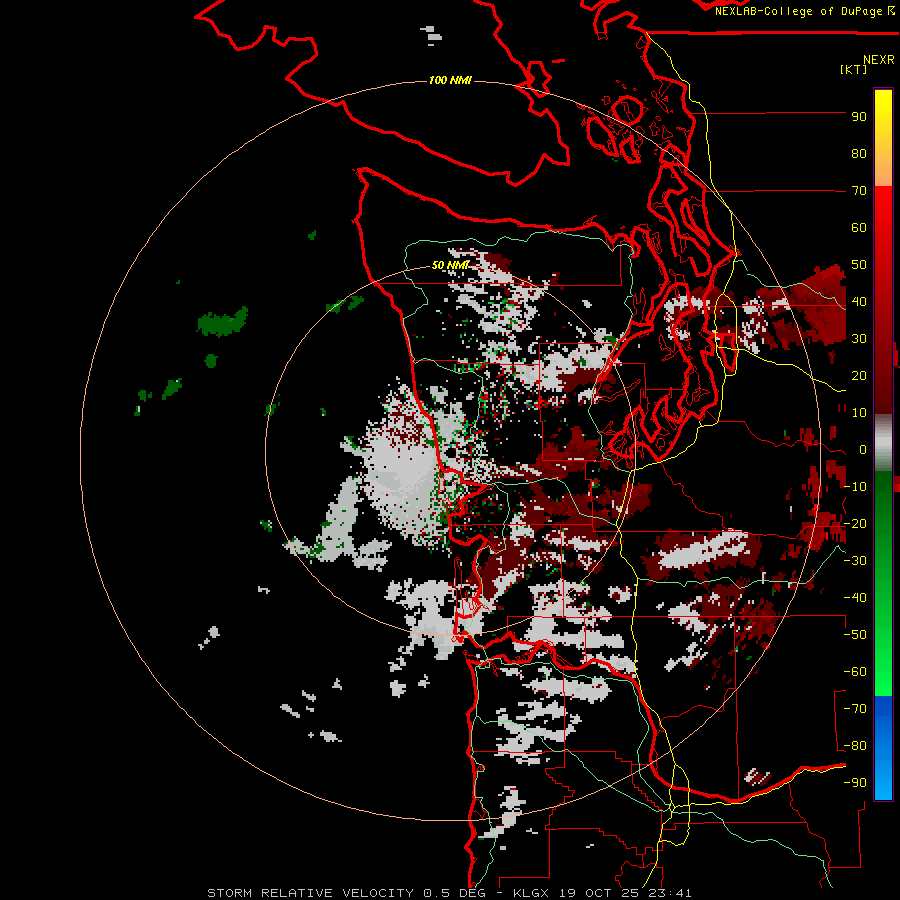Viewport: 900px width, 900px height.
Task: Click the 20 value on velocity scale
Action: tap(859, 376)
